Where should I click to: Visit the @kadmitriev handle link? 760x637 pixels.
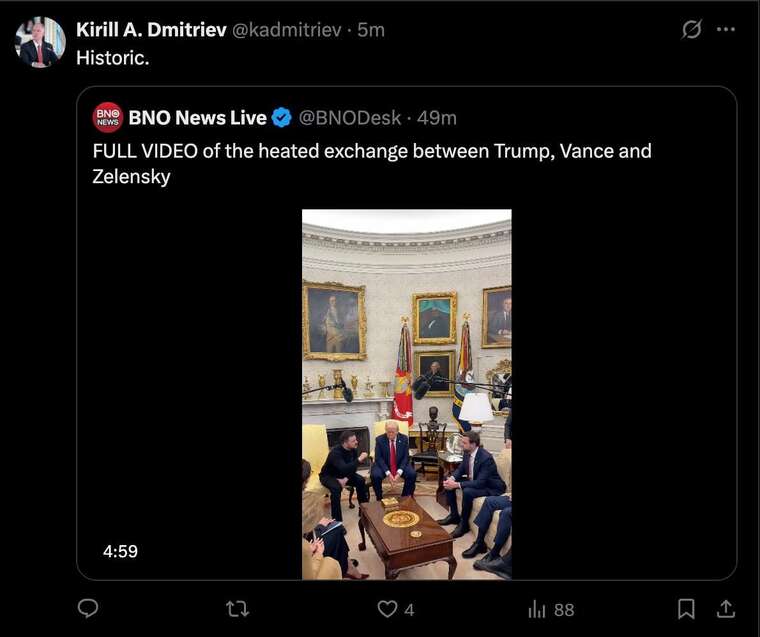[287, 30]
